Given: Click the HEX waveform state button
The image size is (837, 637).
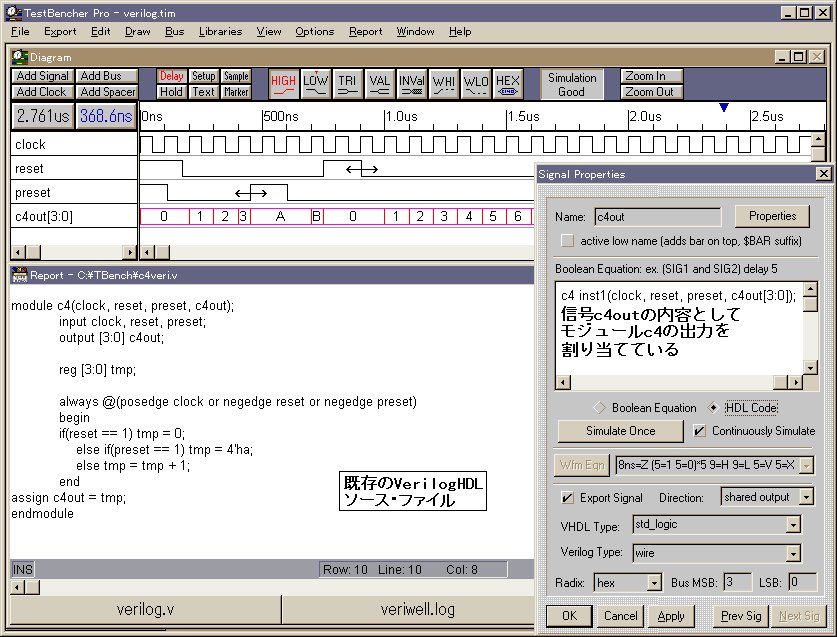Looking at the screenshot, I should 507,84.
